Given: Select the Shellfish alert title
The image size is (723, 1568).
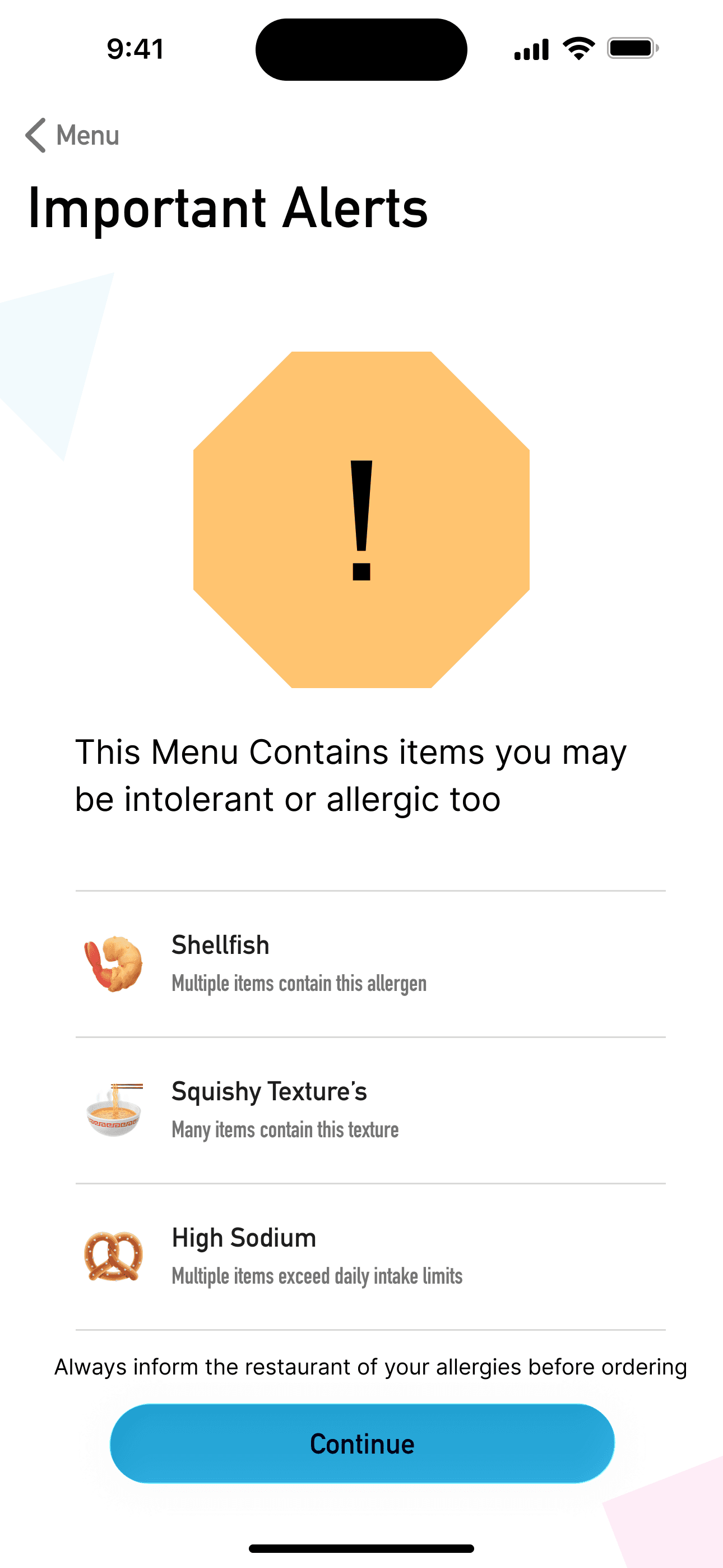Looking at the screenshot, I should (x=220, y=946).
